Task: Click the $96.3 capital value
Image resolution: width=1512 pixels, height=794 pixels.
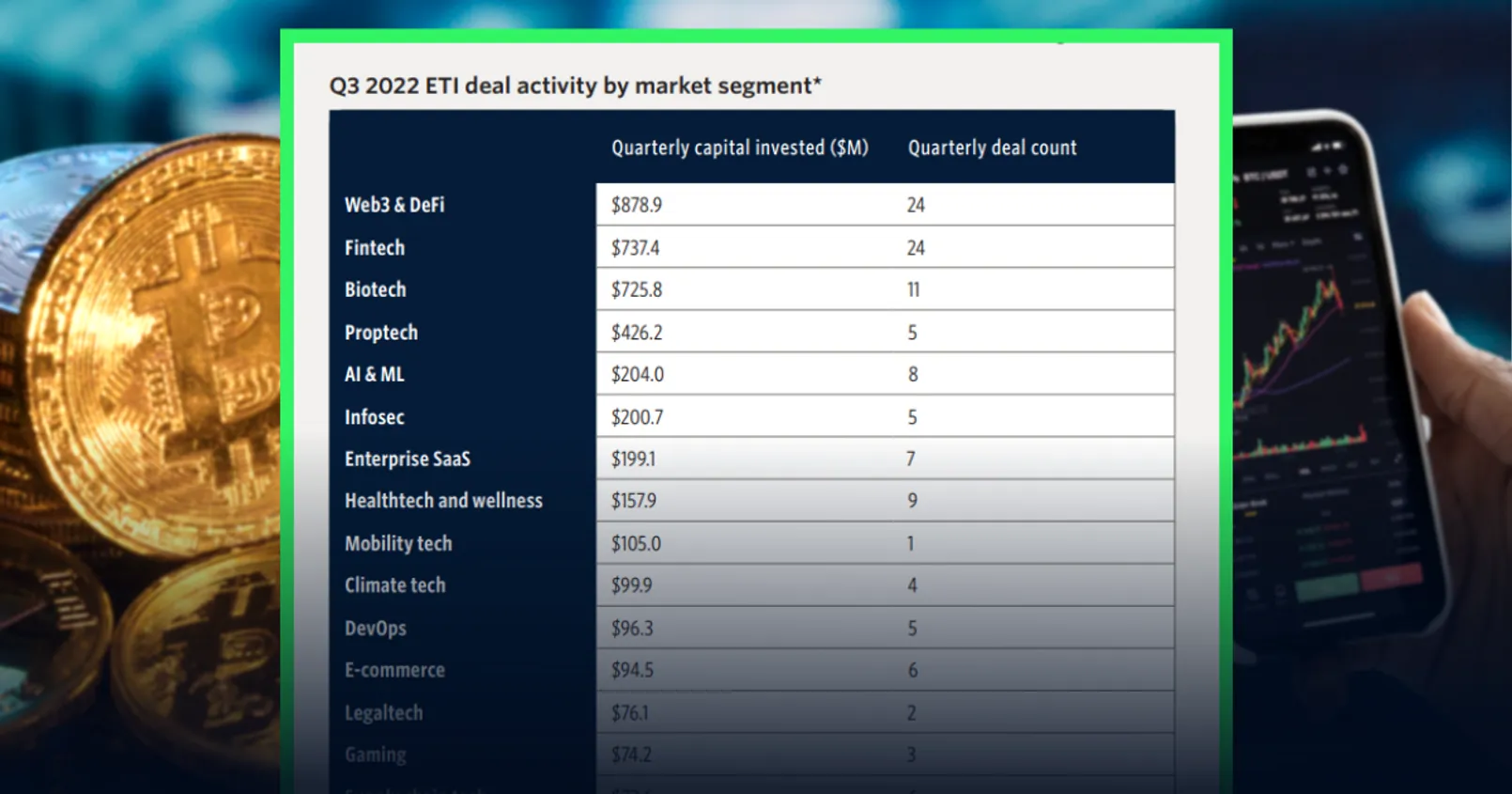Action: click(632, 628)
